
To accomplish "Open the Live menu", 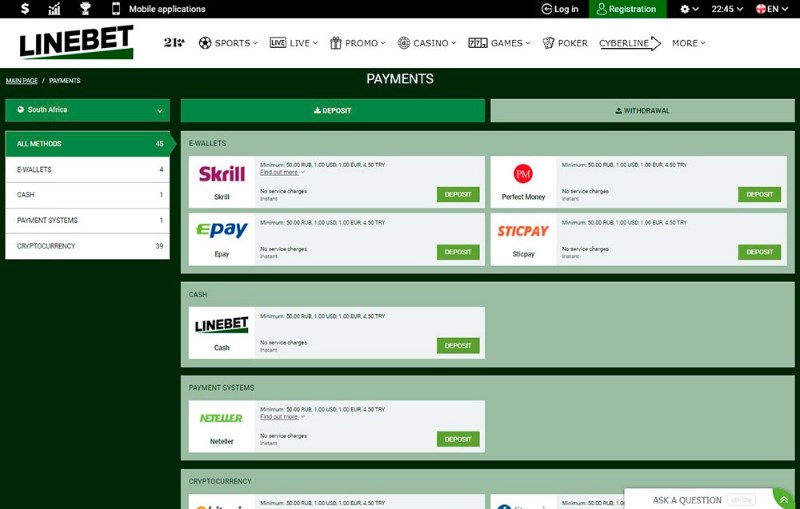I will tap(293, 43).
